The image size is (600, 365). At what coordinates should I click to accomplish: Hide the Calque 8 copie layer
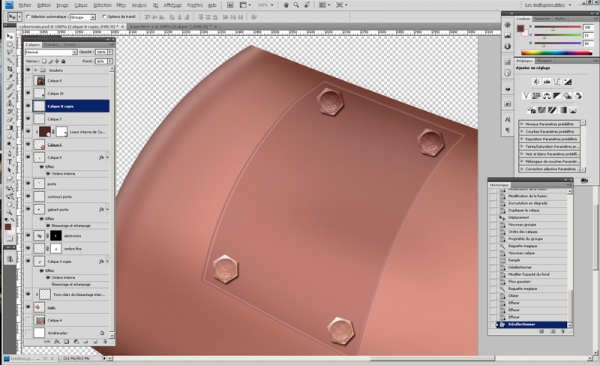click(x=28, y=106)
